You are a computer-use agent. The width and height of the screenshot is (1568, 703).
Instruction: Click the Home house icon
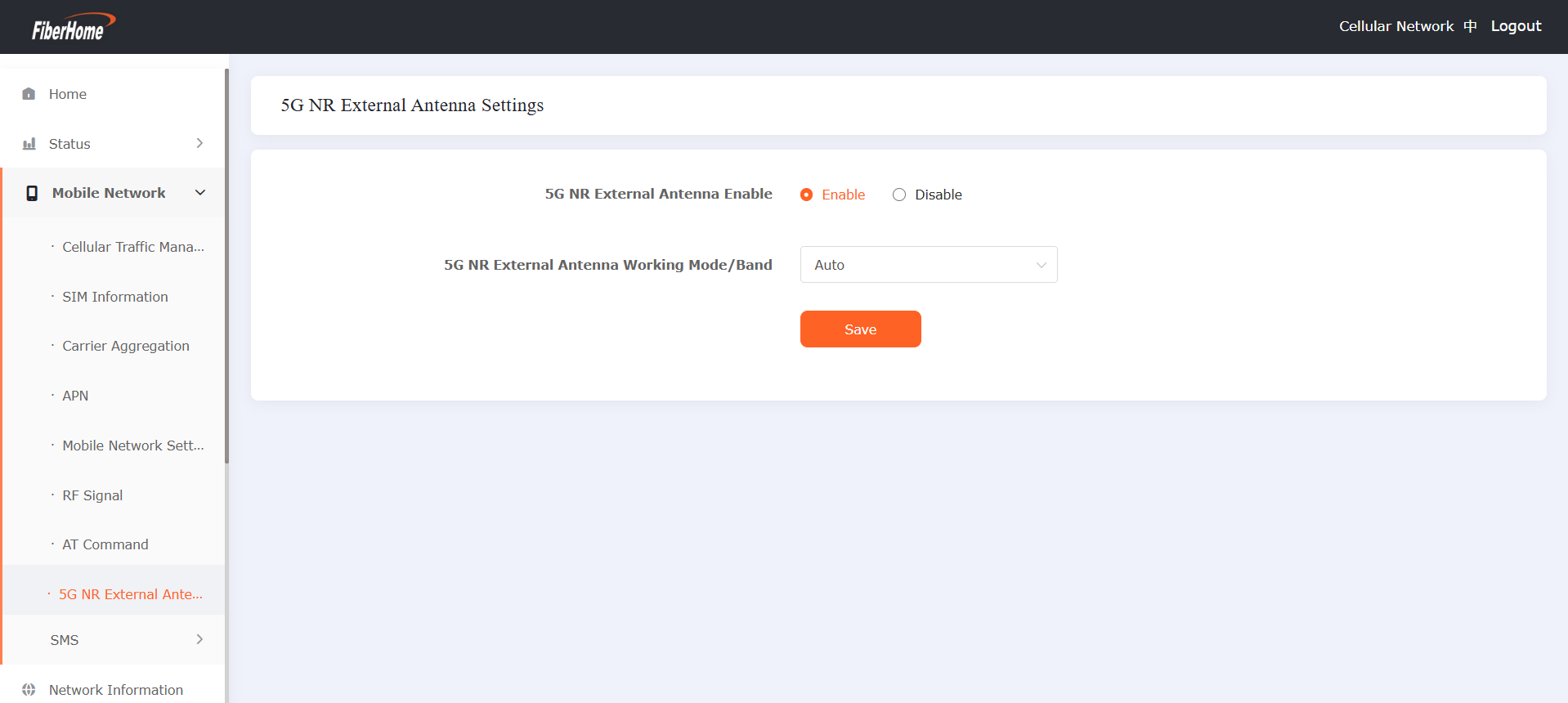point(29,94)
